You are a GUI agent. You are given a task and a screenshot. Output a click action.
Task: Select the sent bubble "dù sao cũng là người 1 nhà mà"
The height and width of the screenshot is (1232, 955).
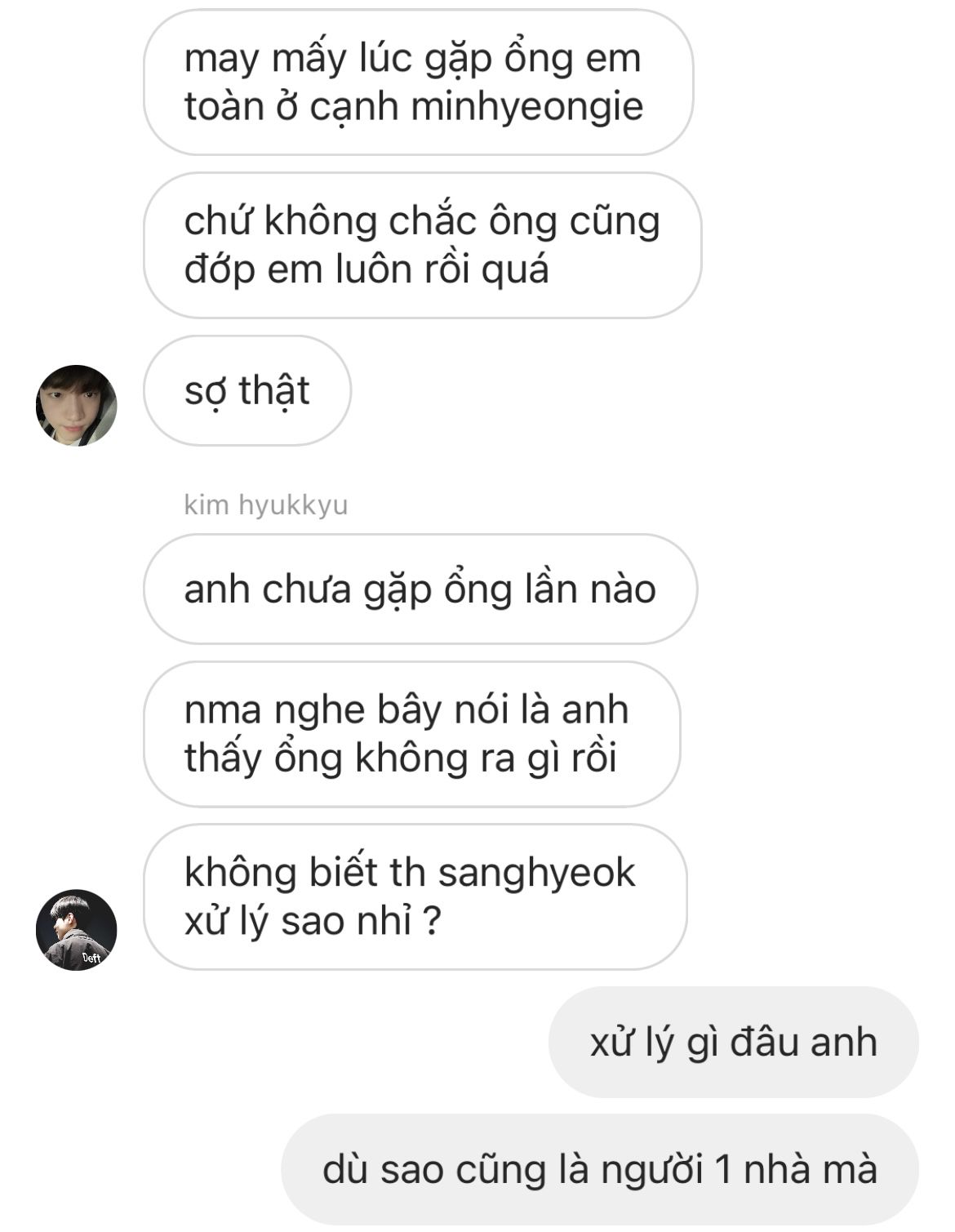pos(600,1169)
